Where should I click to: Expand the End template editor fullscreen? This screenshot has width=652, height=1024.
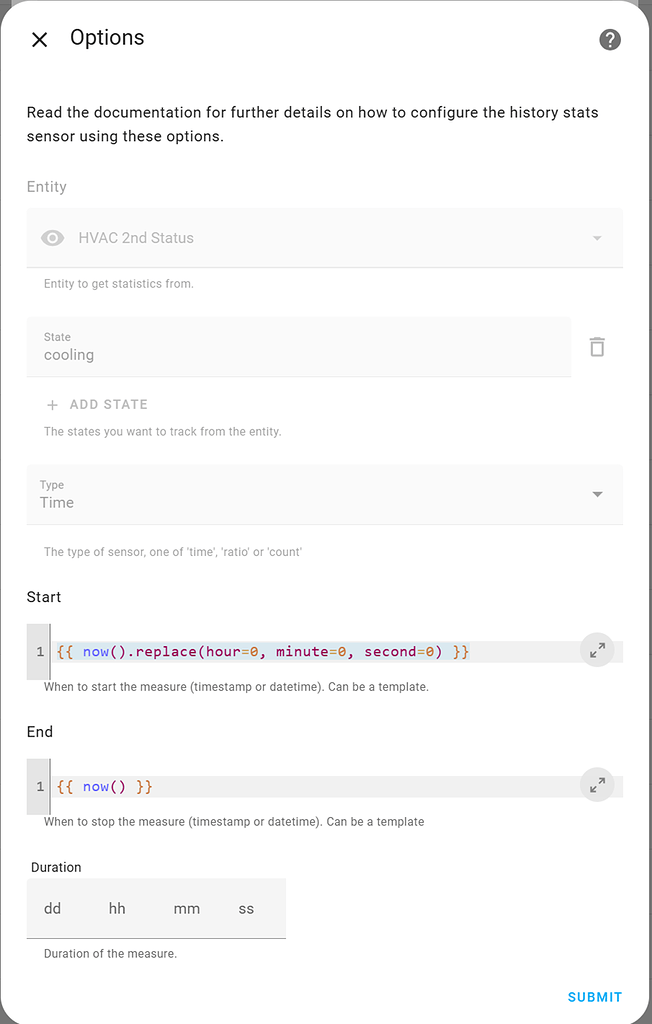(x=597, y=785)
